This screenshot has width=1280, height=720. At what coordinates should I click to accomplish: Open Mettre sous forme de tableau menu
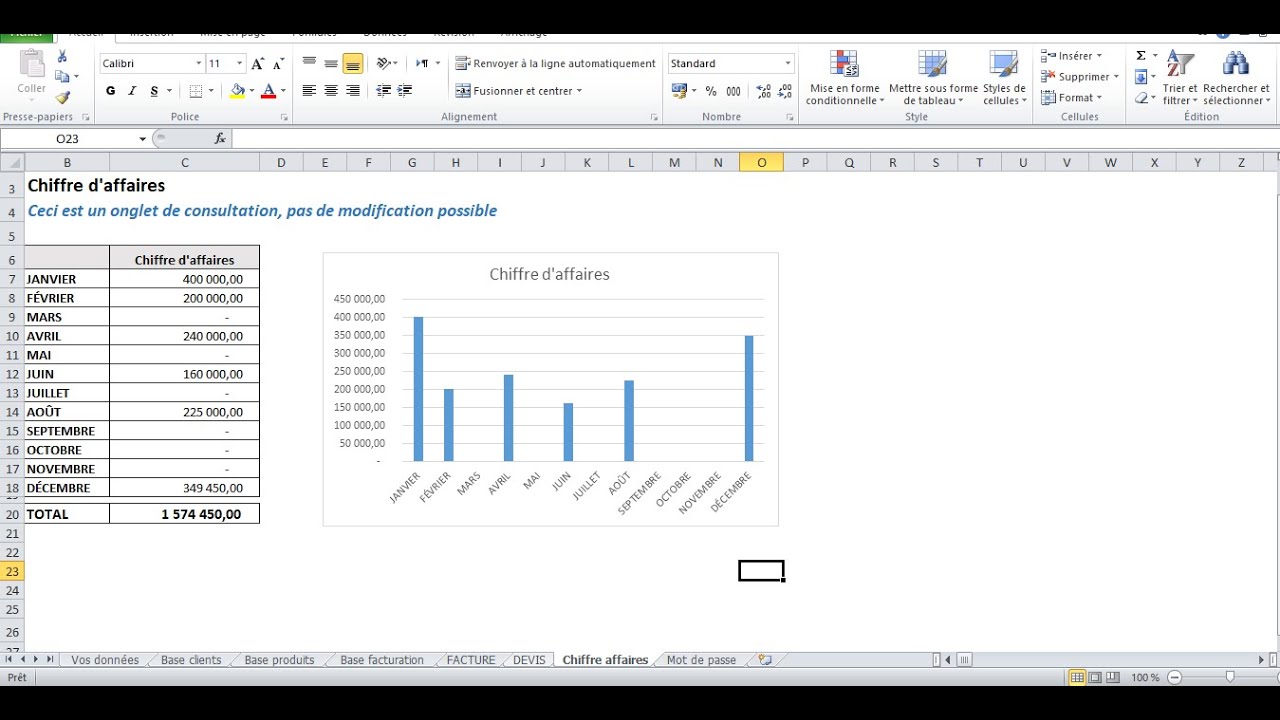(933, 78)
